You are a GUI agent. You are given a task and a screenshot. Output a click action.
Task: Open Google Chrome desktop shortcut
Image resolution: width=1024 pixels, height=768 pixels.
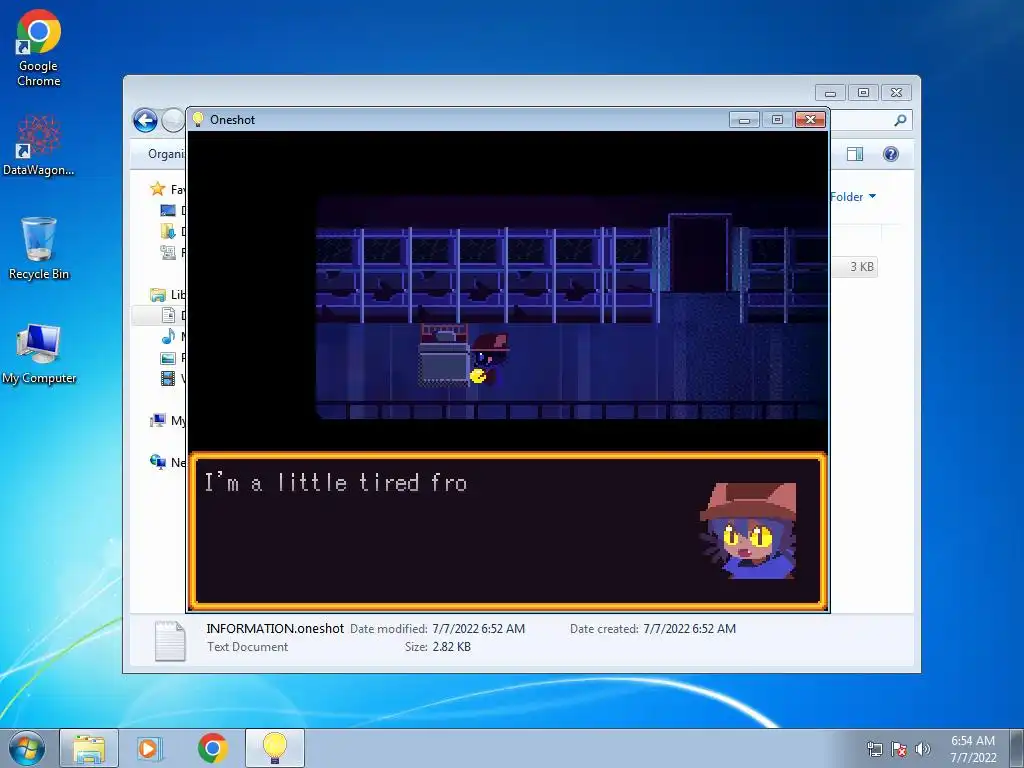click(39, 47)
